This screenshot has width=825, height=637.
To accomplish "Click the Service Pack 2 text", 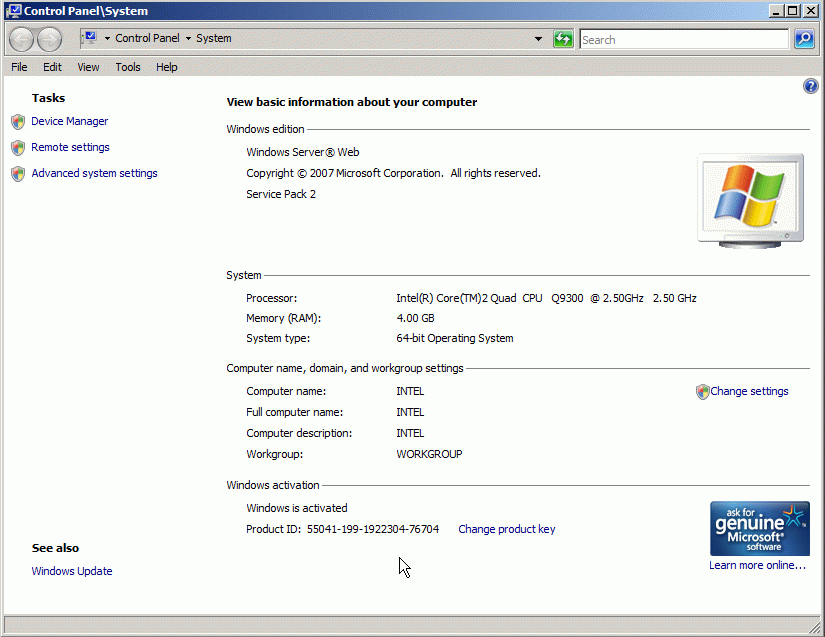I will pos(281,194).
